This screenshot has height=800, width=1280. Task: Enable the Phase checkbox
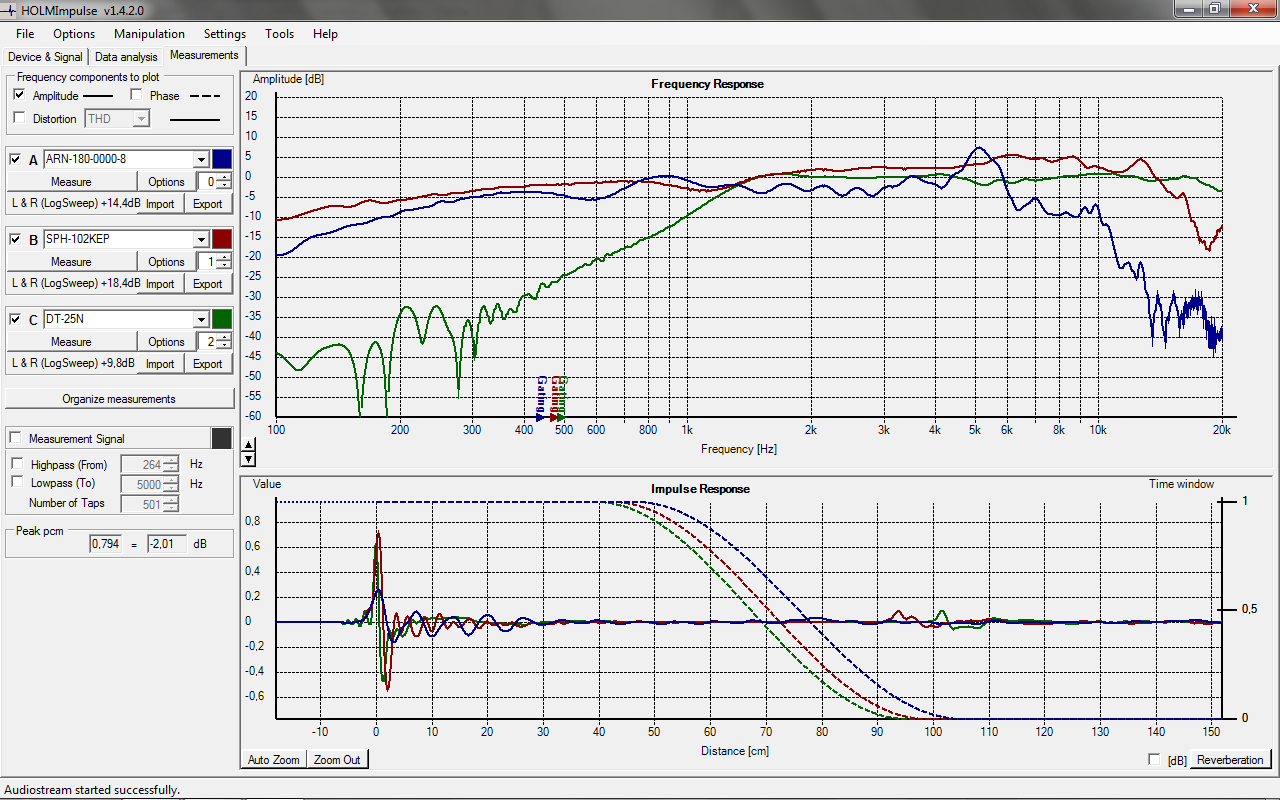tap(137, 95)
